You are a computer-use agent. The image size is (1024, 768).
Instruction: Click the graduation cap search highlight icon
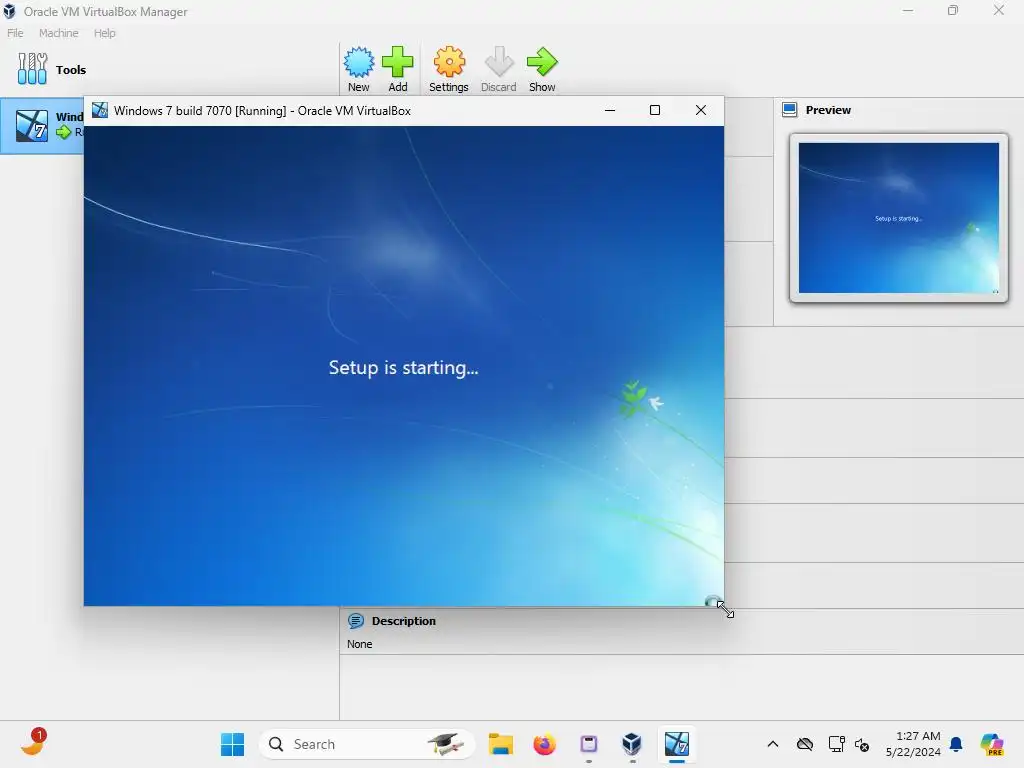445,744
